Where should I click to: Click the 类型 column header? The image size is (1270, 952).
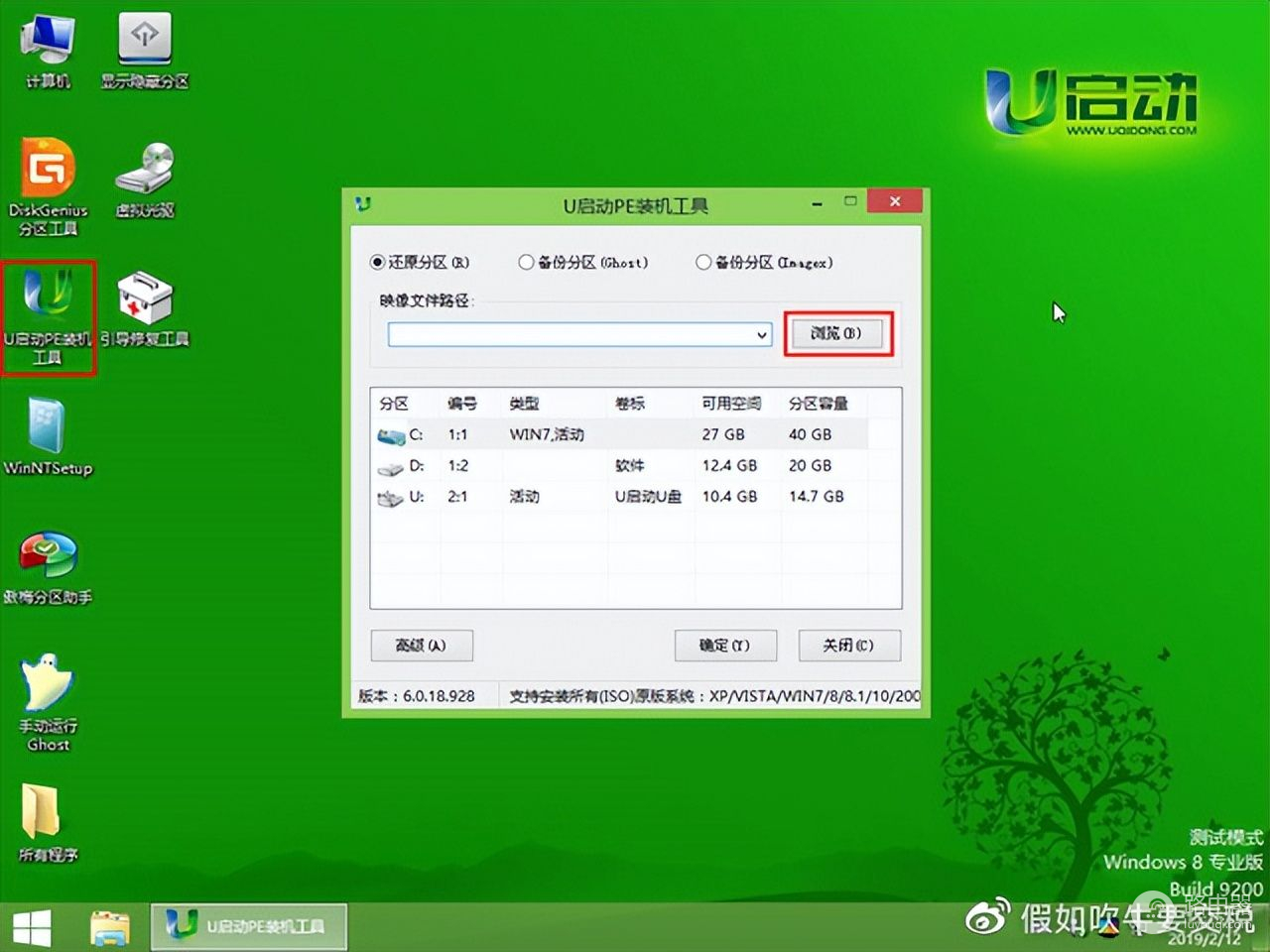(x=524, y=404)
